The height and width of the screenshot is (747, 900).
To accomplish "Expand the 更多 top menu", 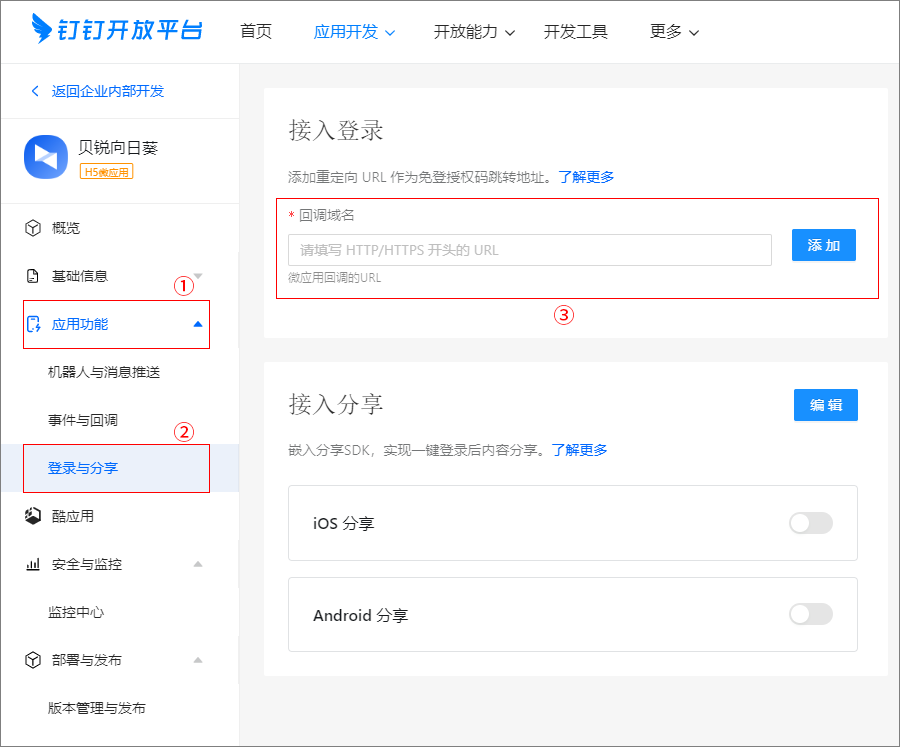I will click(674, 32).
